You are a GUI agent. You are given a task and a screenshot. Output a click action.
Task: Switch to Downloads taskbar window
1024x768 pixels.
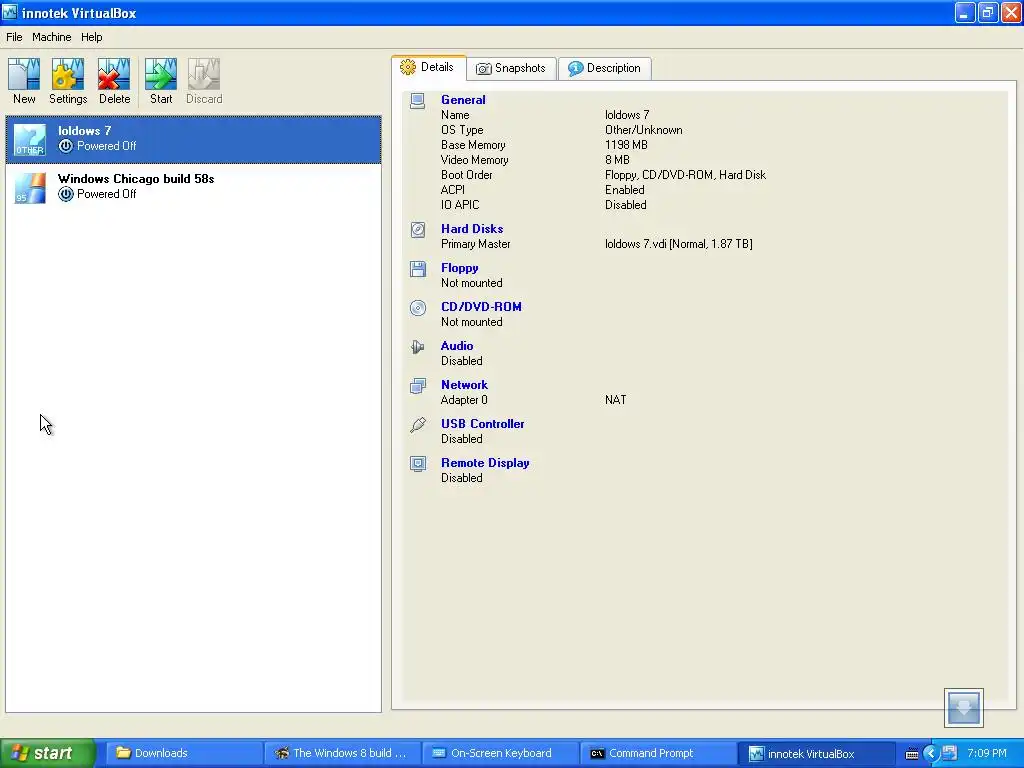click(184, 753)
